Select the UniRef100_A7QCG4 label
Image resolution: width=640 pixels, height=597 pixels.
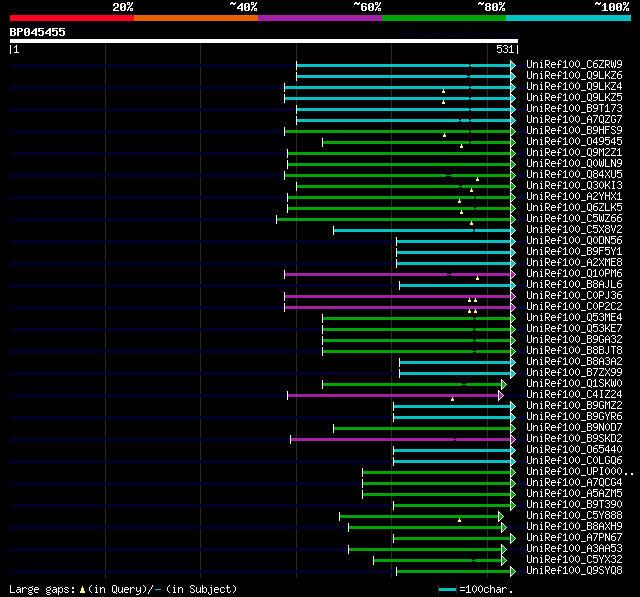[574, 483]
